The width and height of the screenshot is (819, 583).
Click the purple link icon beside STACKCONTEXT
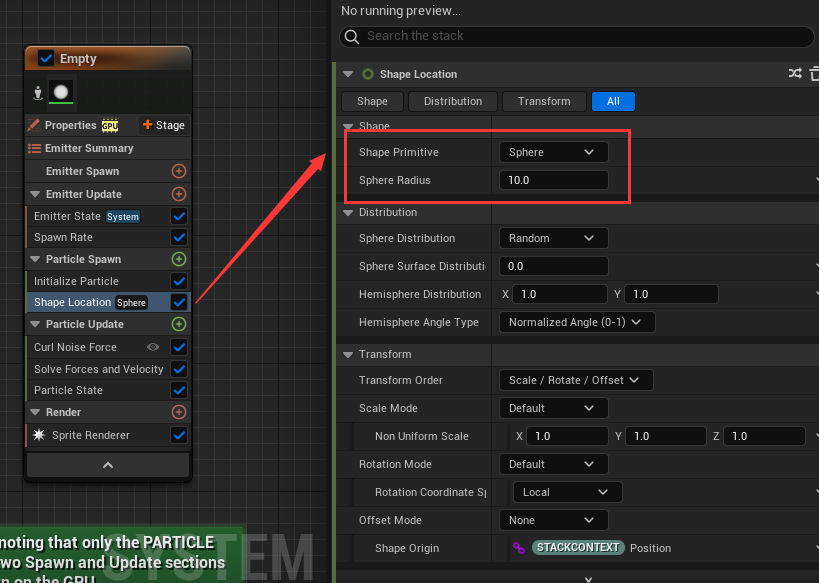[519, 548]
